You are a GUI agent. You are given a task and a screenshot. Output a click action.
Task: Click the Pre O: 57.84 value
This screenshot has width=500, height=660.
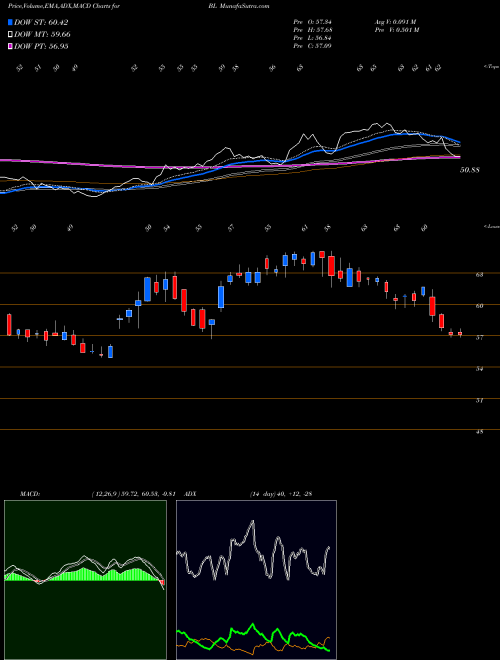tap(312, 22)
